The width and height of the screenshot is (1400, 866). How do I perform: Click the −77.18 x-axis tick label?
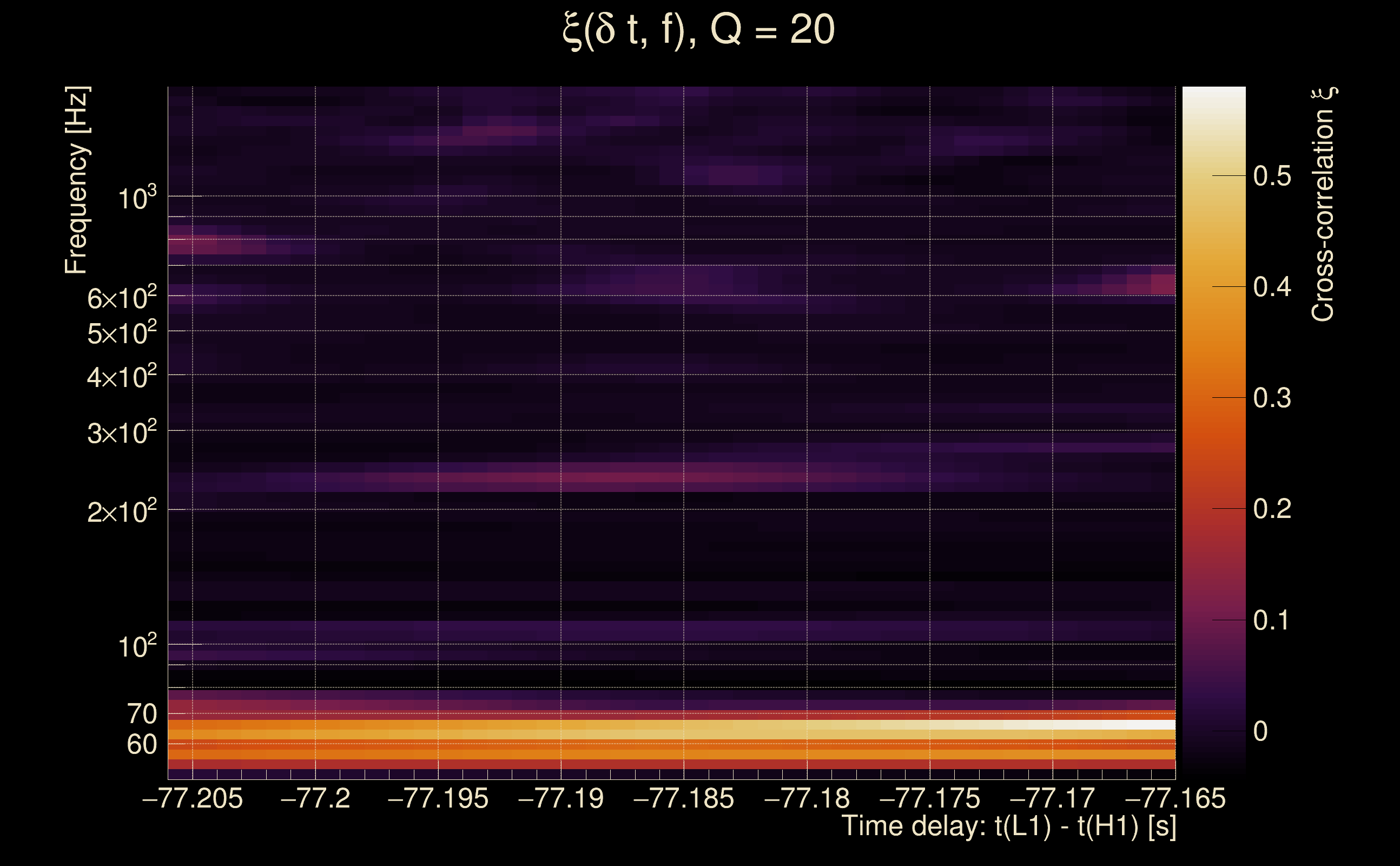tap(807, 798)
